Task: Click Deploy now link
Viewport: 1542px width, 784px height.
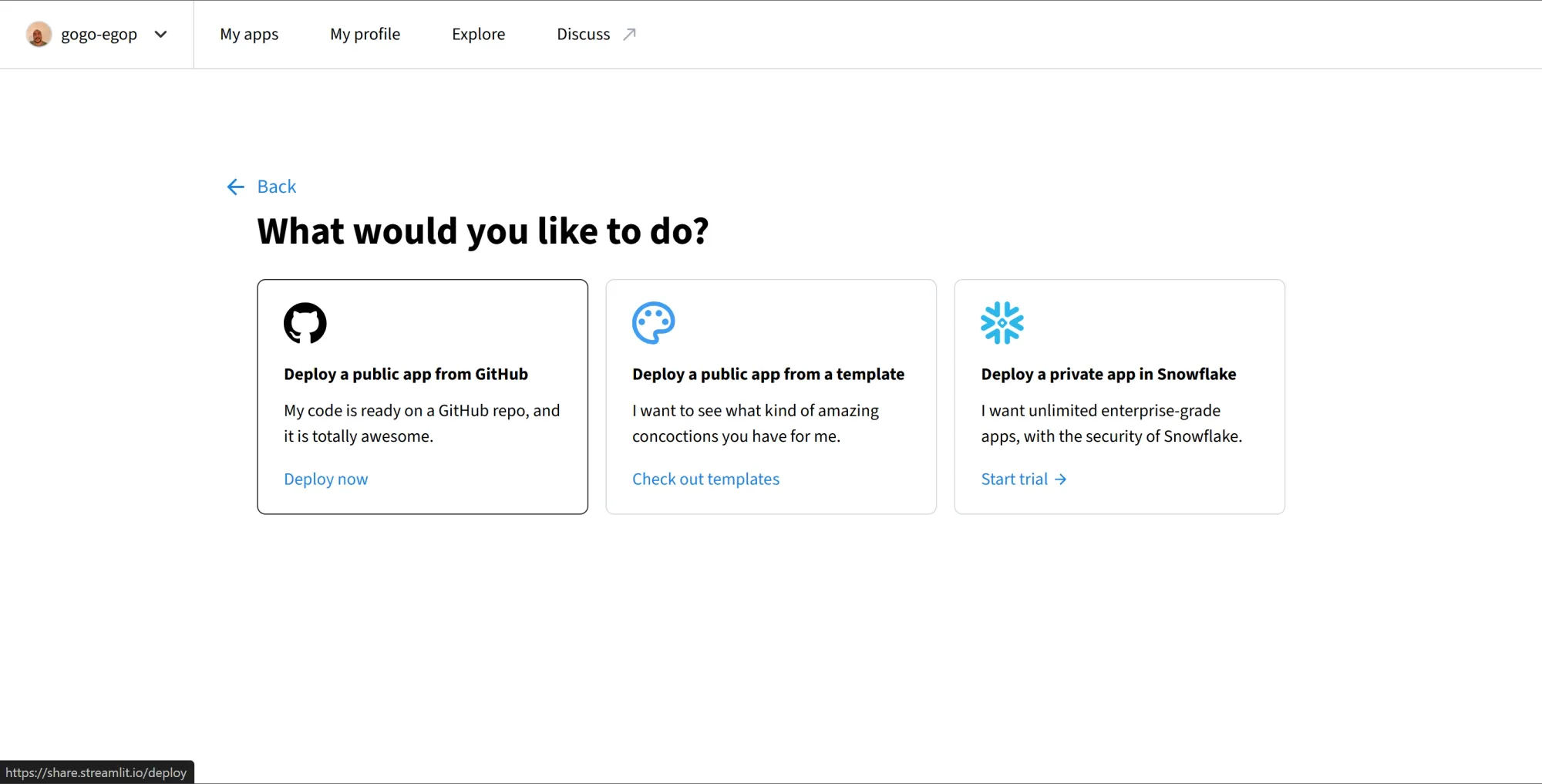Action: (326, 479)
